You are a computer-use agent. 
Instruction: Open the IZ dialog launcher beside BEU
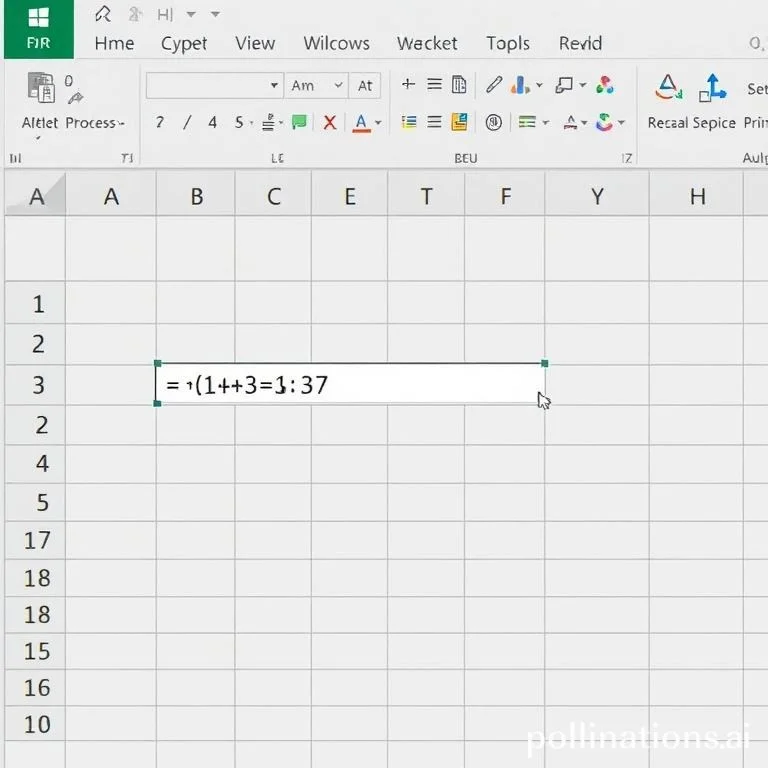(627, 158)
